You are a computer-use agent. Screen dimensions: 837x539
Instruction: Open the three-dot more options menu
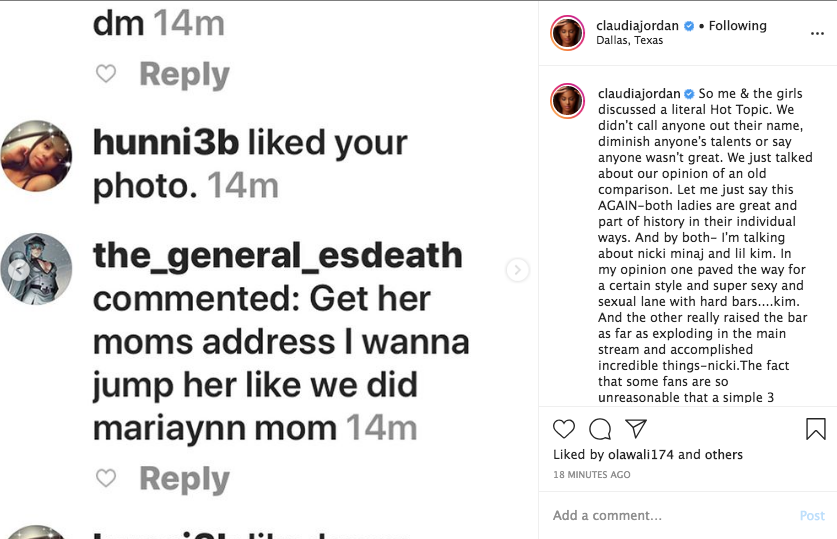point(817,33)
